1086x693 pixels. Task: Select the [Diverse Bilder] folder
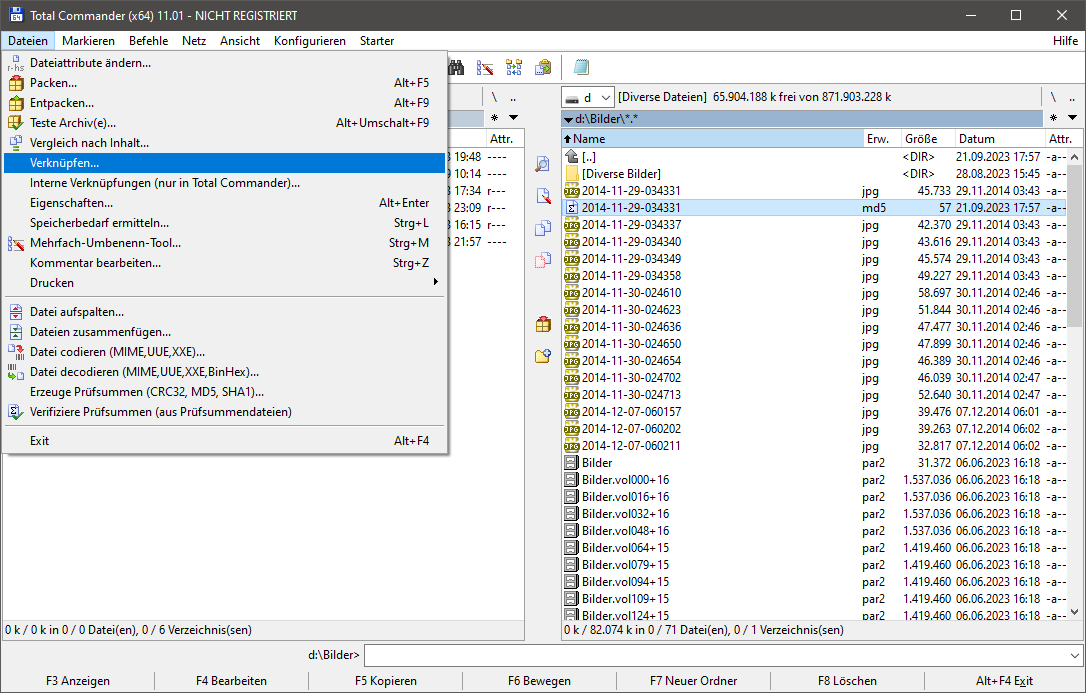click(x=815, y=174)
